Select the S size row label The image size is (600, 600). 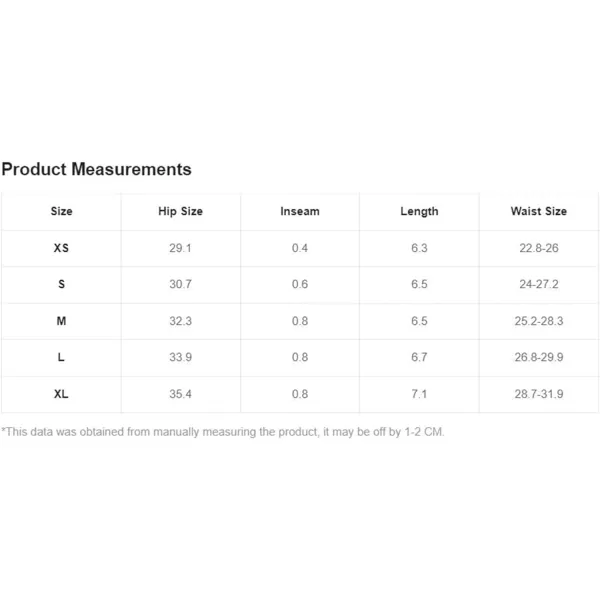pos(61,284)
